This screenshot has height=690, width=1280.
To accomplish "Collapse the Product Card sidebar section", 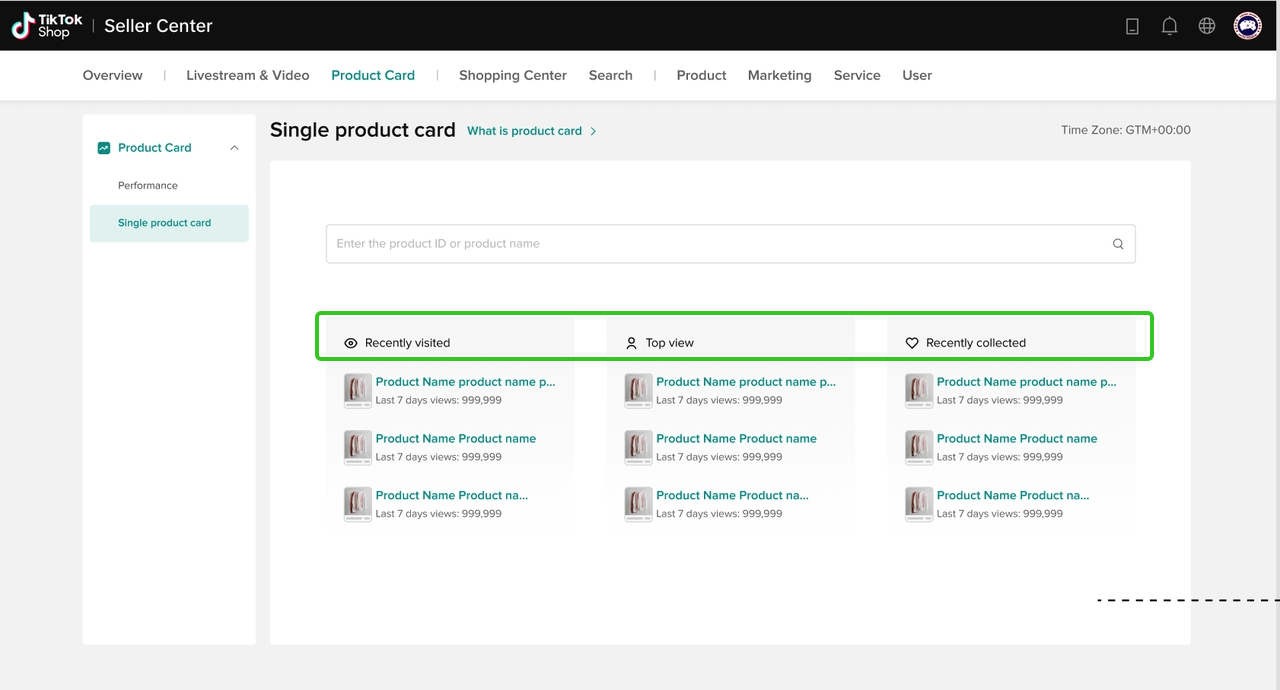I will (x=234, y=148).
